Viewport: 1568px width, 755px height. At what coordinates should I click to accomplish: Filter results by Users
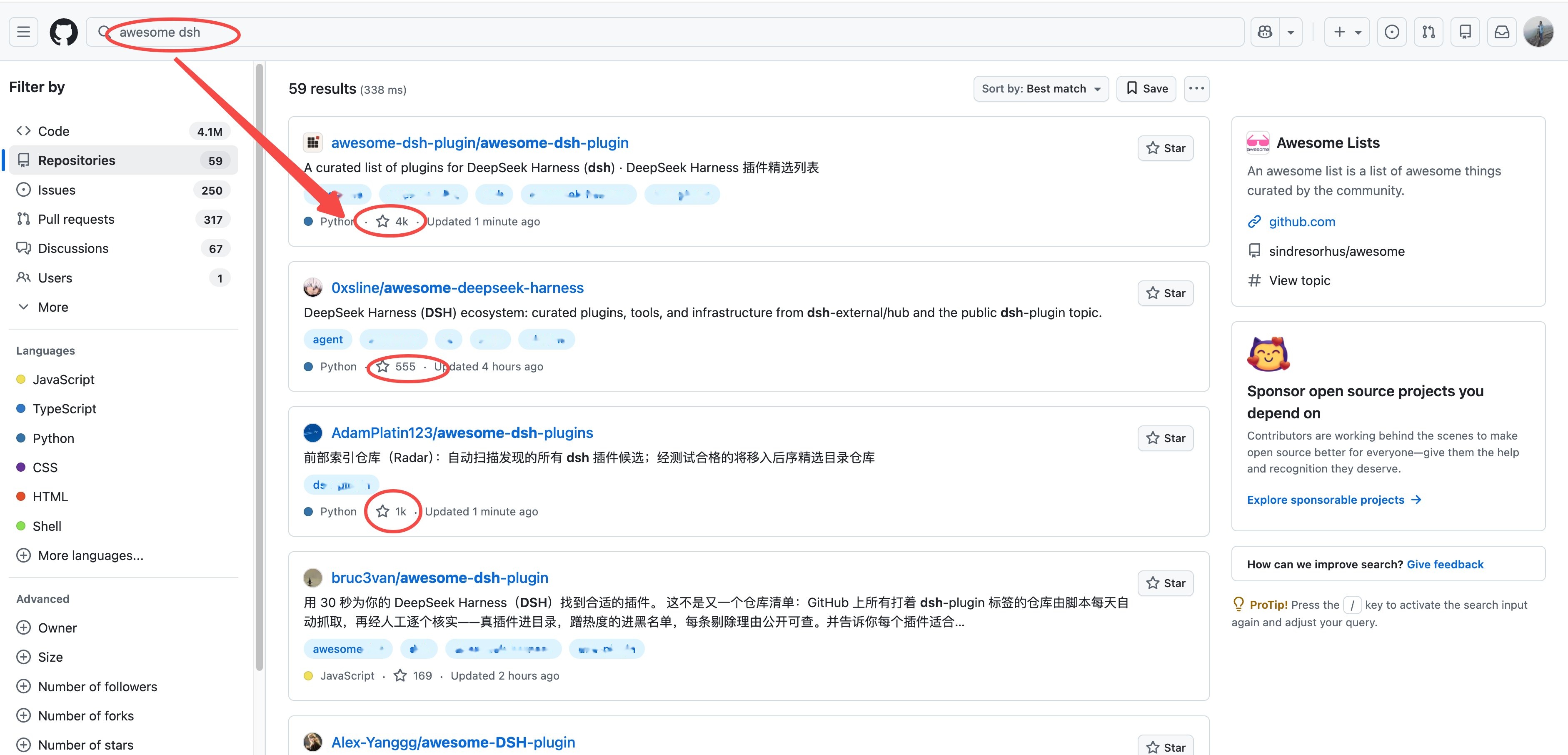point(124,277)
